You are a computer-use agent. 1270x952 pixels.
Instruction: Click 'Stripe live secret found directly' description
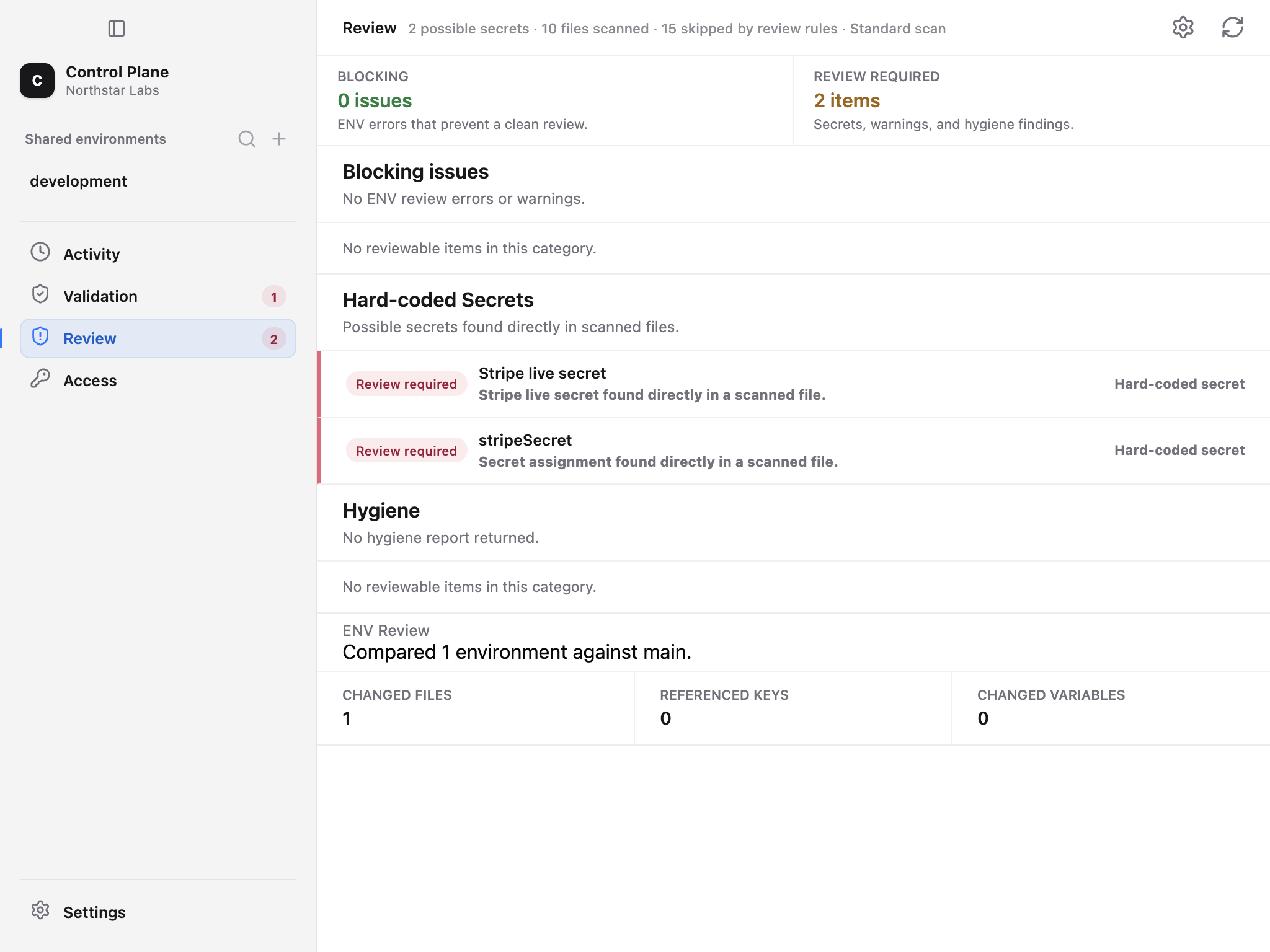click(x=652, y=395)
